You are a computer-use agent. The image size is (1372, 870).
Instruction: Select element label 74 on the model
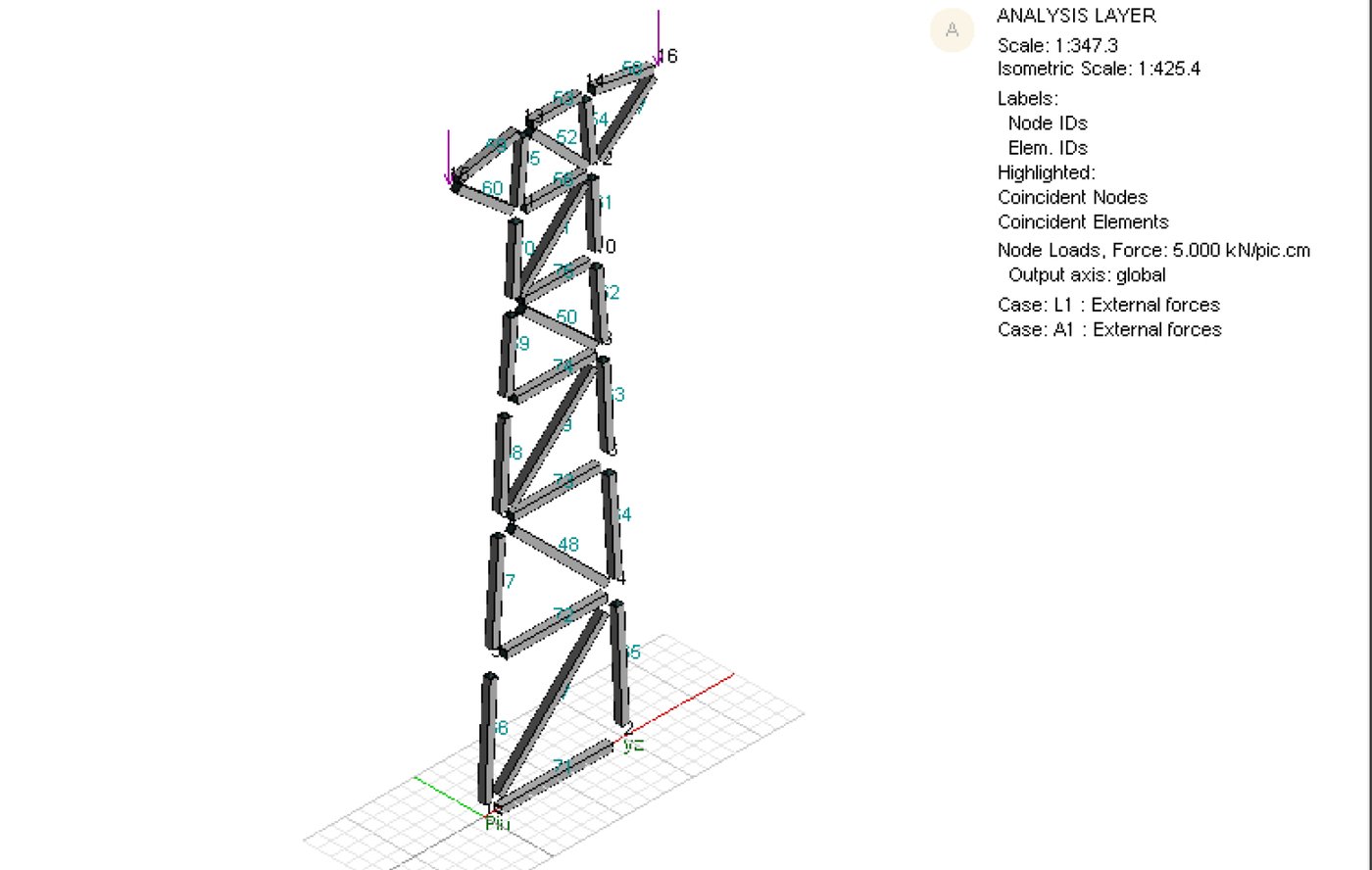coord(563,366)
